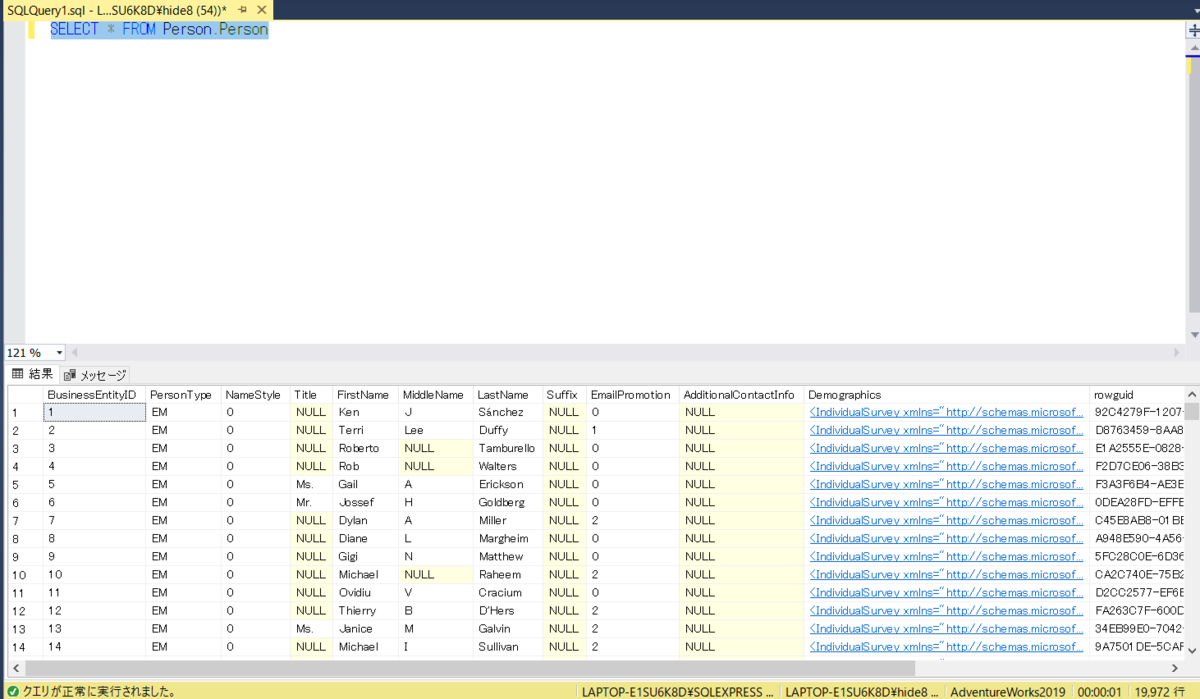Open Demographics XML link for Janice Galvin
1200x699 pixels.
[x=946, y=629]
